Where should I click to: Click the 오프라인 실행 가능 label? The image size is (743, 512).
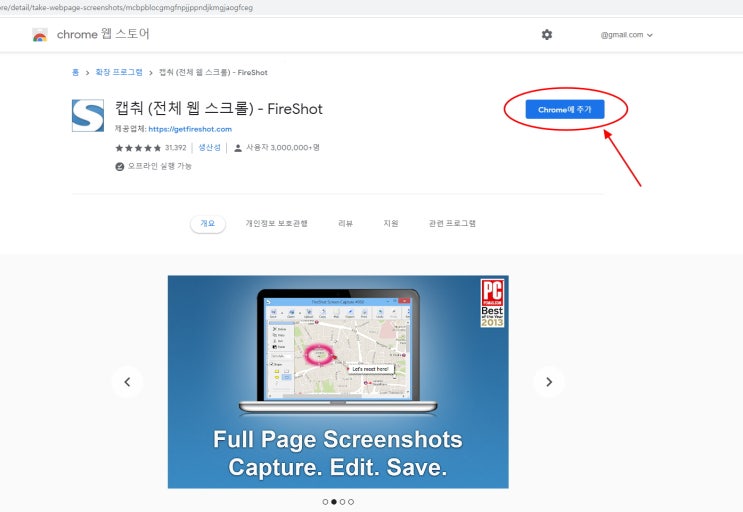160,166
